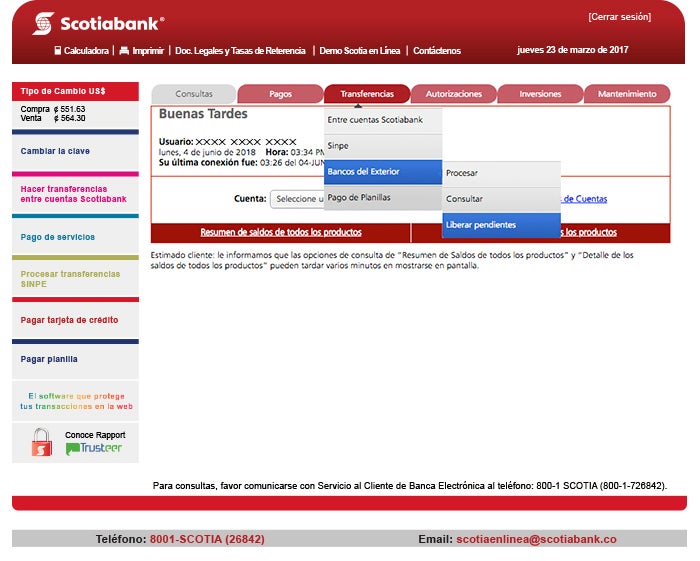This screenshot has width=700, height=561.
Task: Click the calculator icon in header
Action: coord(58,50)
